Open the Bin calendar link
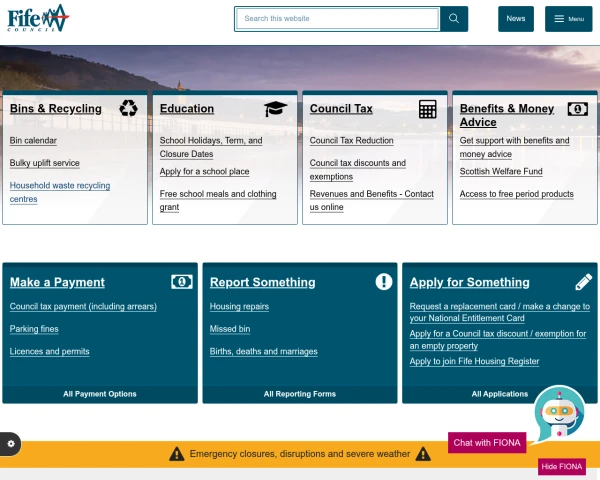The image size is (600, 480). pyautogui.click(x=33, y=141)
